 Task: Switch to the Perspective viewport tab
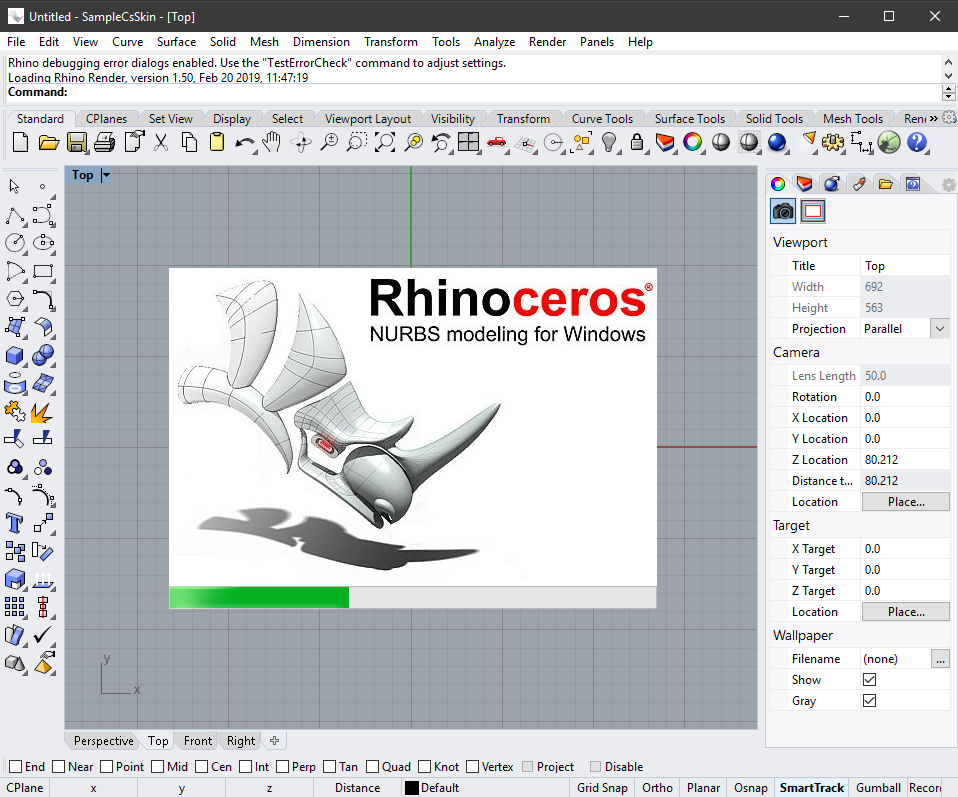point(103,741)
